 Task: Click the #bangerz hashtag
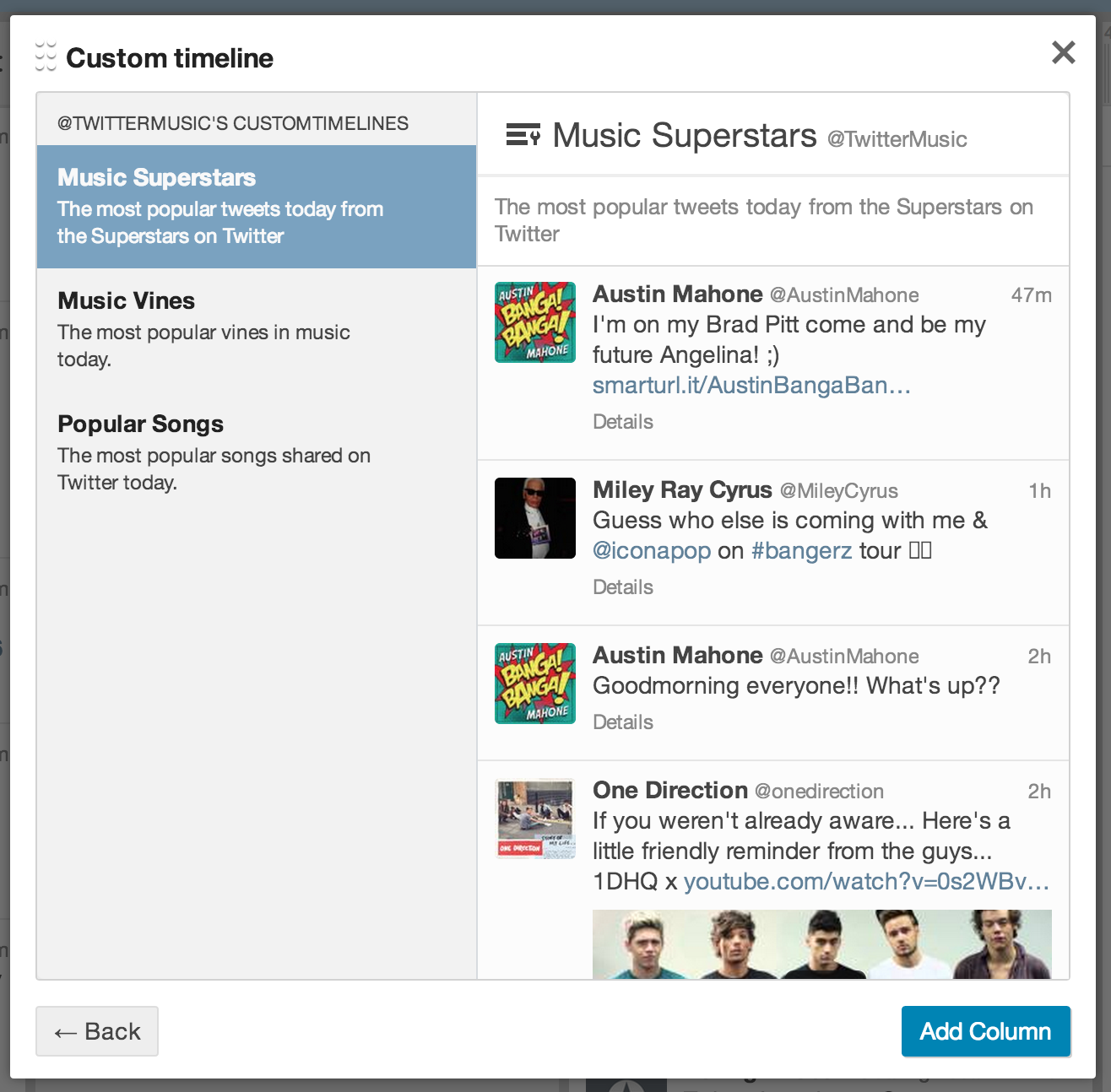click(x=800, y=550)
